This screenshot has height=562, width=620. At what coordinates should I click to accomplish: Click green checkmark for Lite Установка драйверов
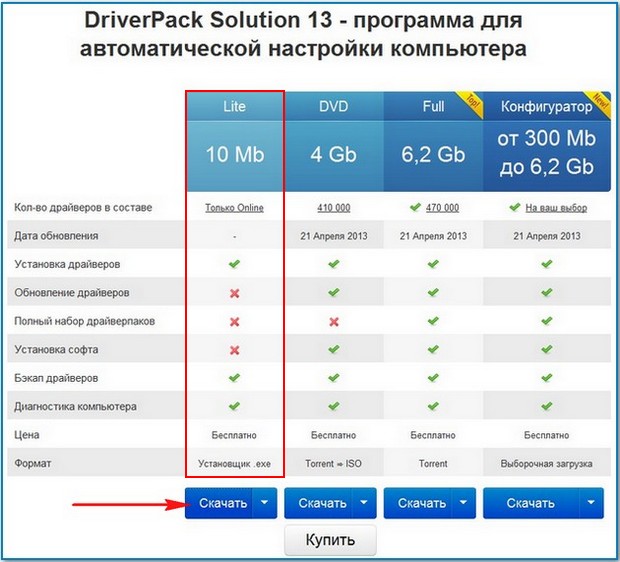[234, 265]
